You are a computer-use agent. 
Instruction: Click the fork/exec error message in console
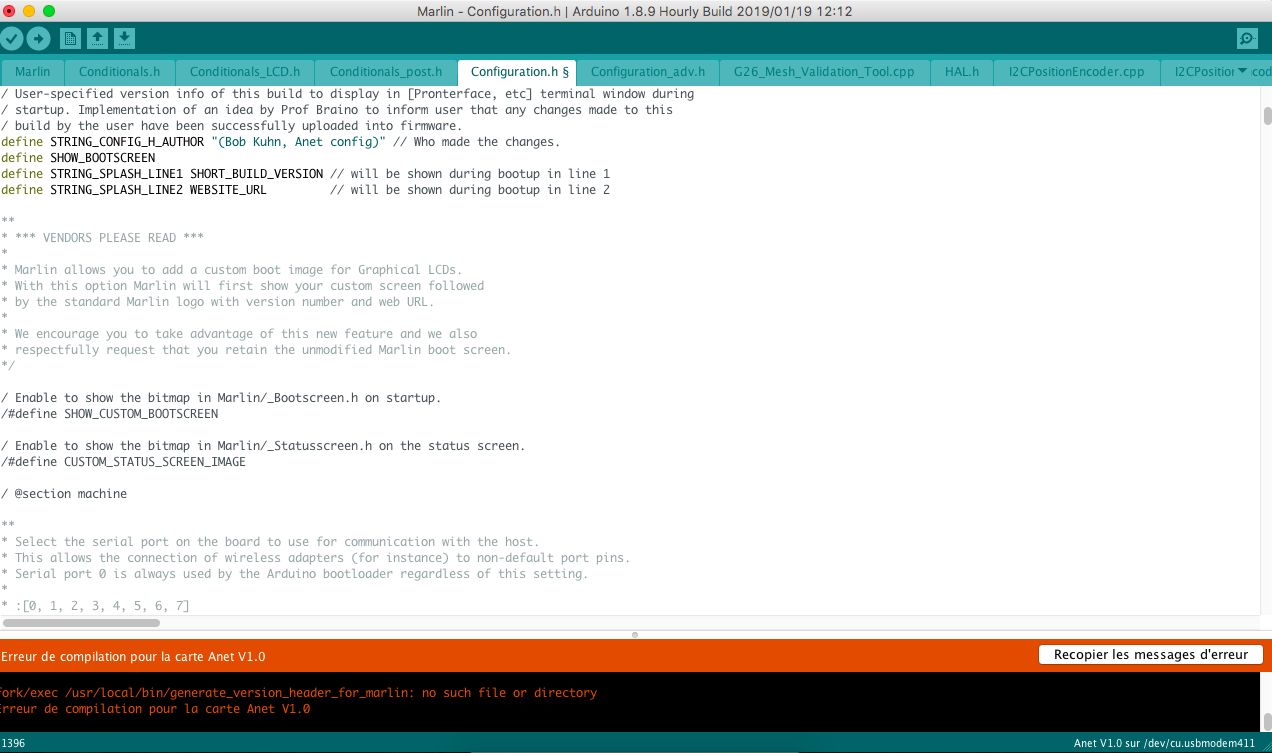298,692
